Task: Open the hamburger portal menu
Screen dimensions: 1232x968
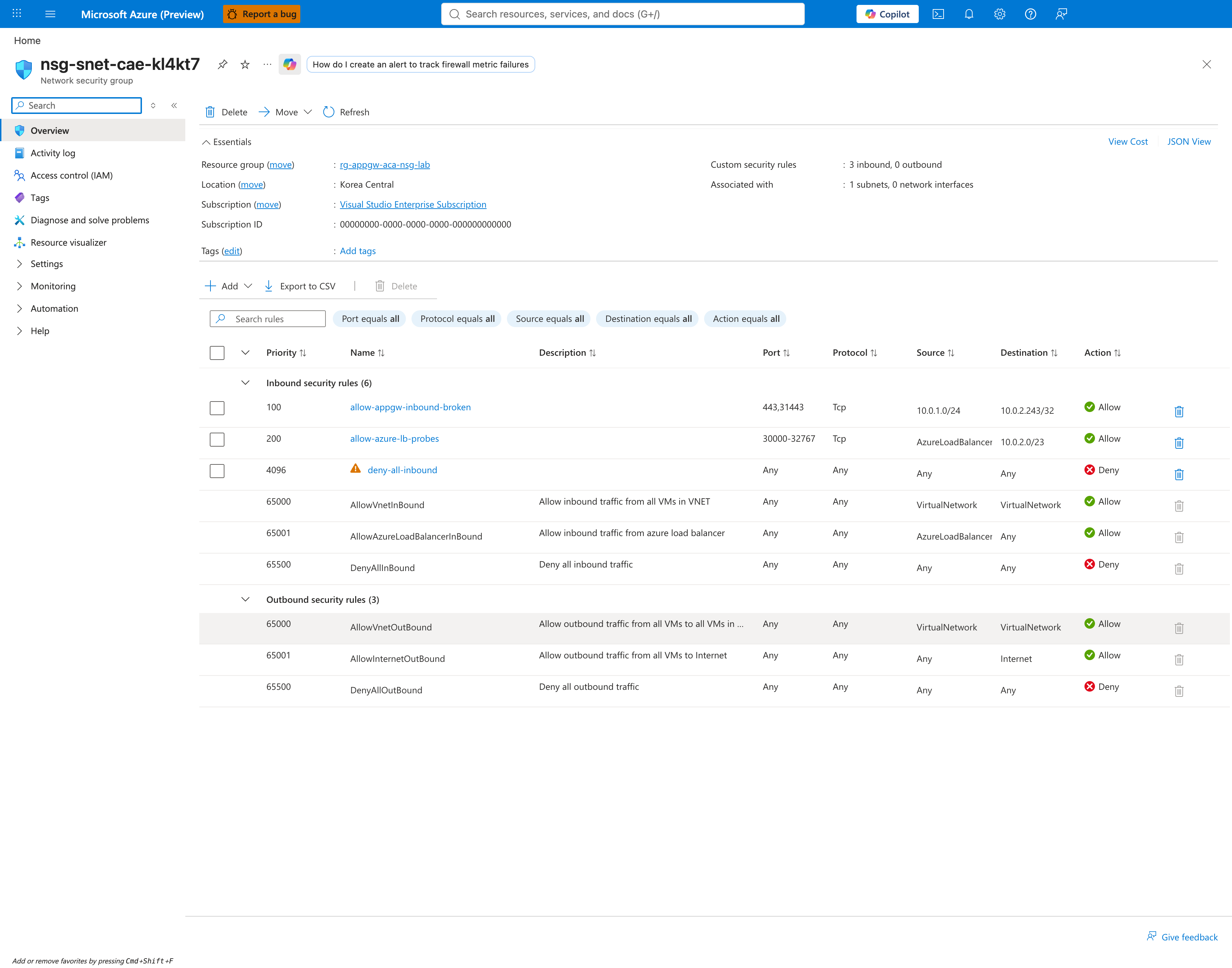Action: 50,14
